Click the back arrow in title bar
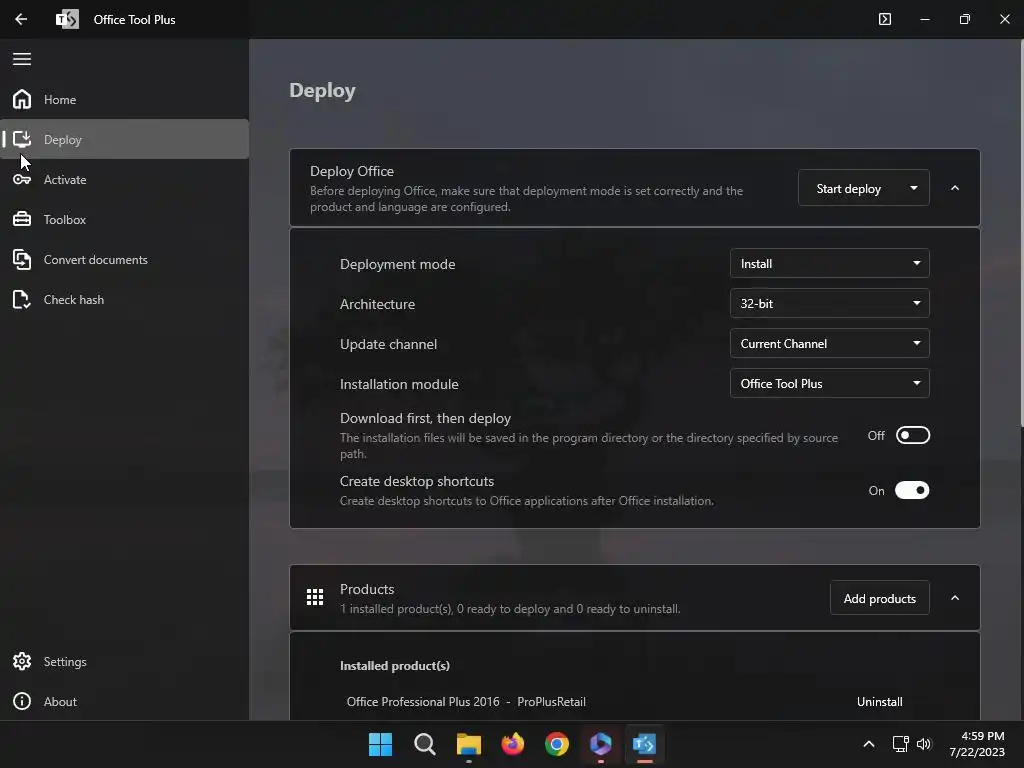The image size is (1024, 768). point(21,19)
